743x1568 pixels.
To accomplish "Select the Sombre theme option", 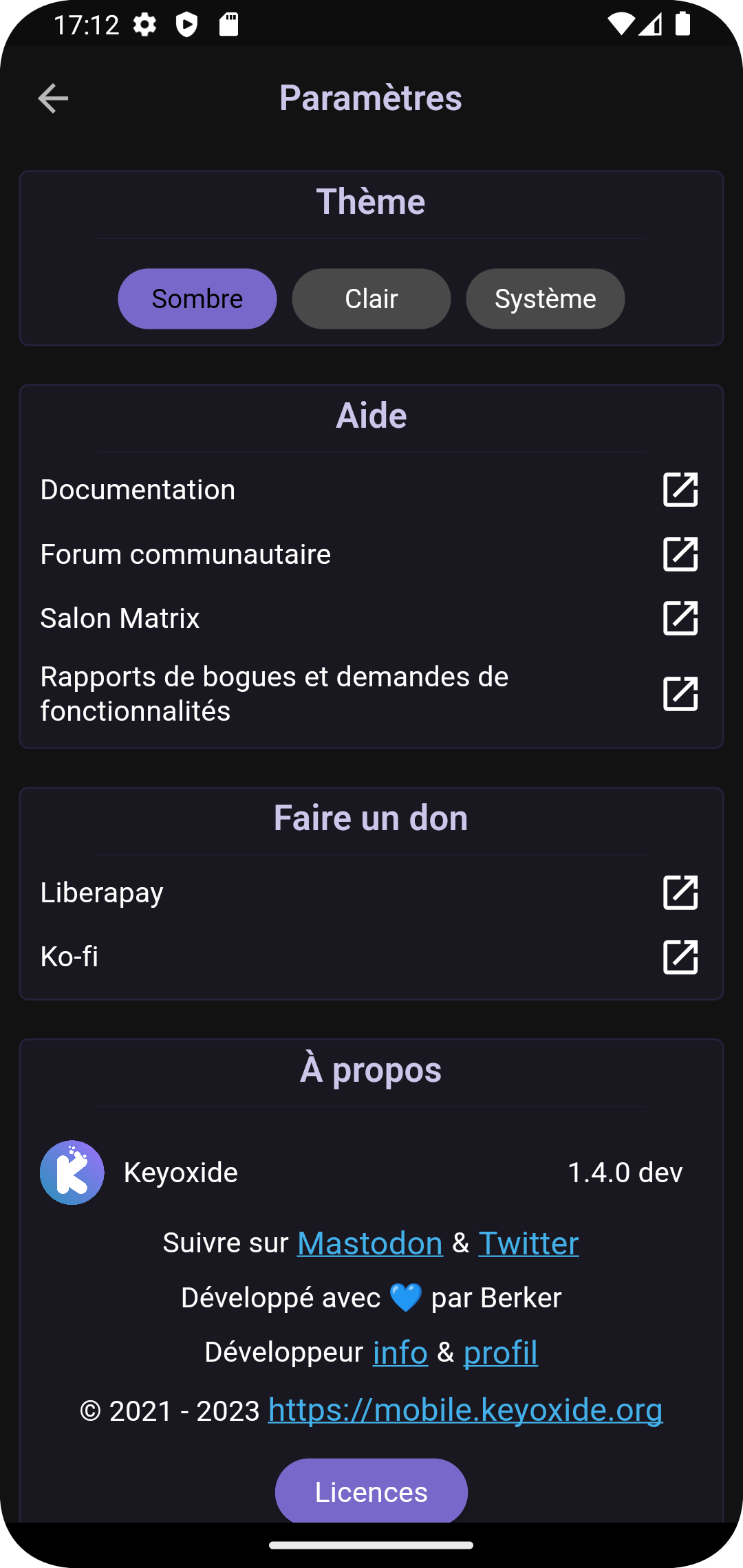I will click(197, 299).
